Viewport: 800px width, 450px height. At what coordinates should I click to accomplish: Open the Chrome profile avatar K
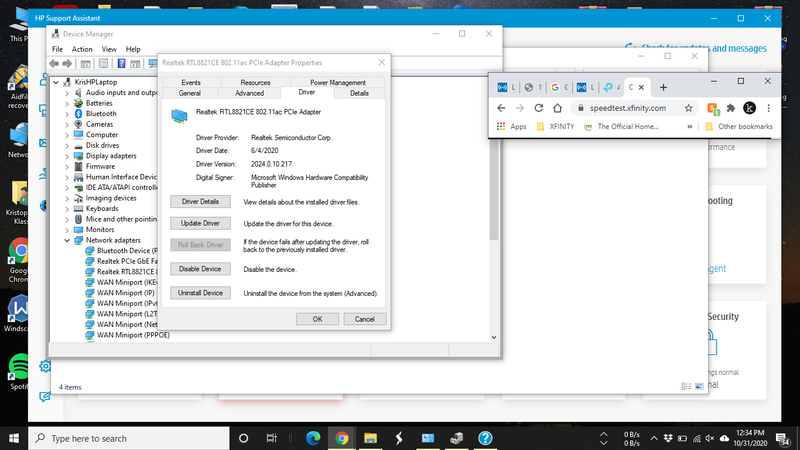tap(749, 108)
